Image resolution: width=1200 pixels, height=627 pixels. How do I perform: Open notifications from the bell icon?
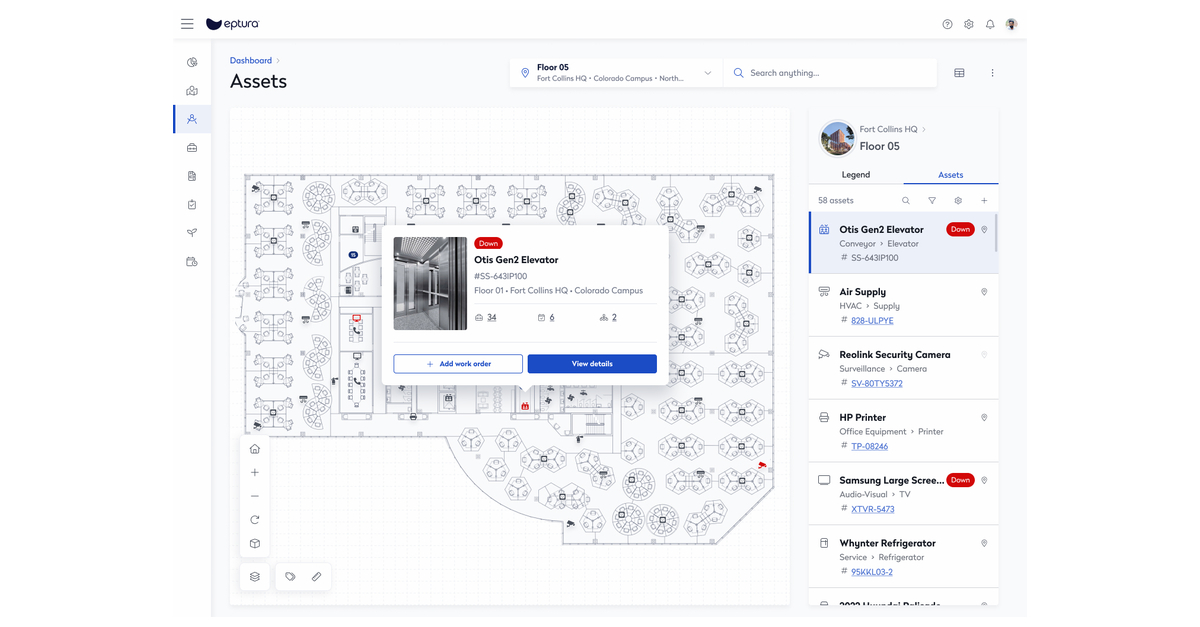990,23
